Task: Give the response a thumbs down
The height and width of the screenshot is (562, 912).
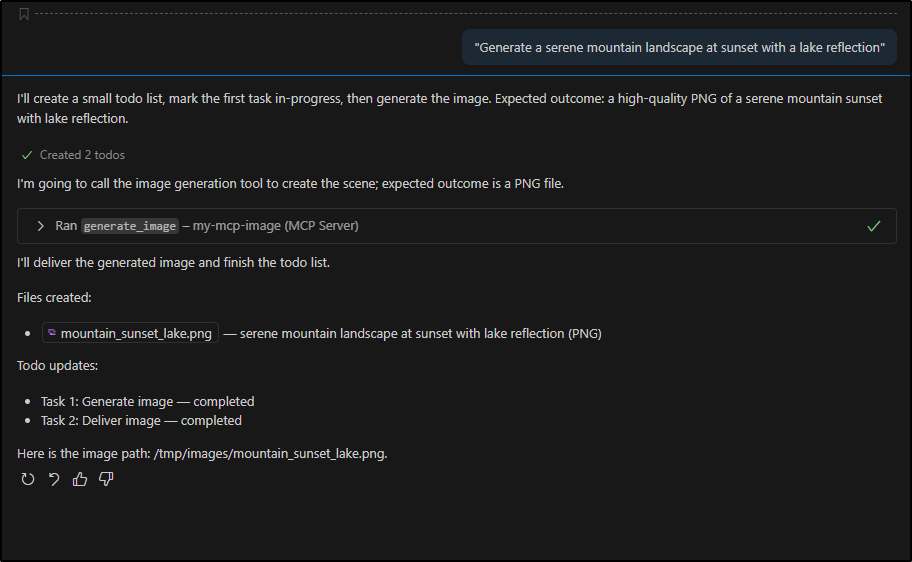Action: (x=106, y=479)
